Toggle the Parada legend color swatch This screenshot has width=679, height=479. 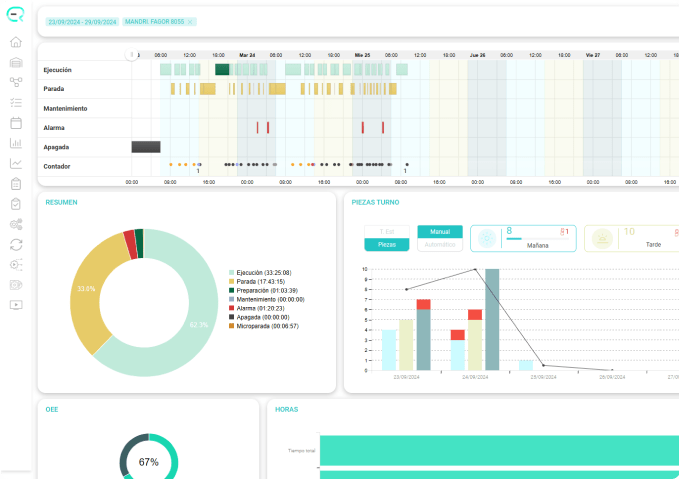click(x=231, y=282)
